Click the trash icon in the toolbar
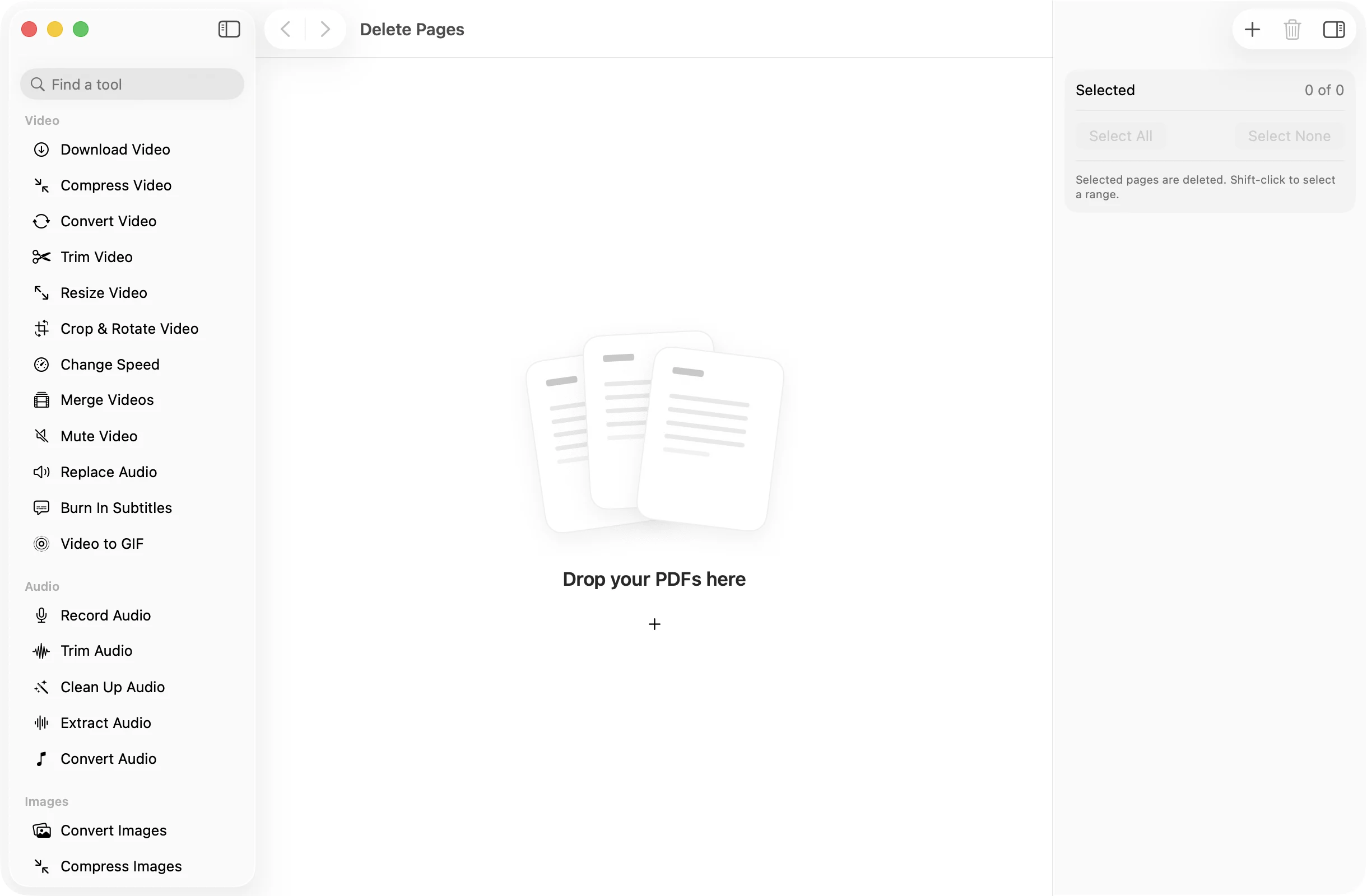Screen dimensions: 1367x896 coord(1292,29)
